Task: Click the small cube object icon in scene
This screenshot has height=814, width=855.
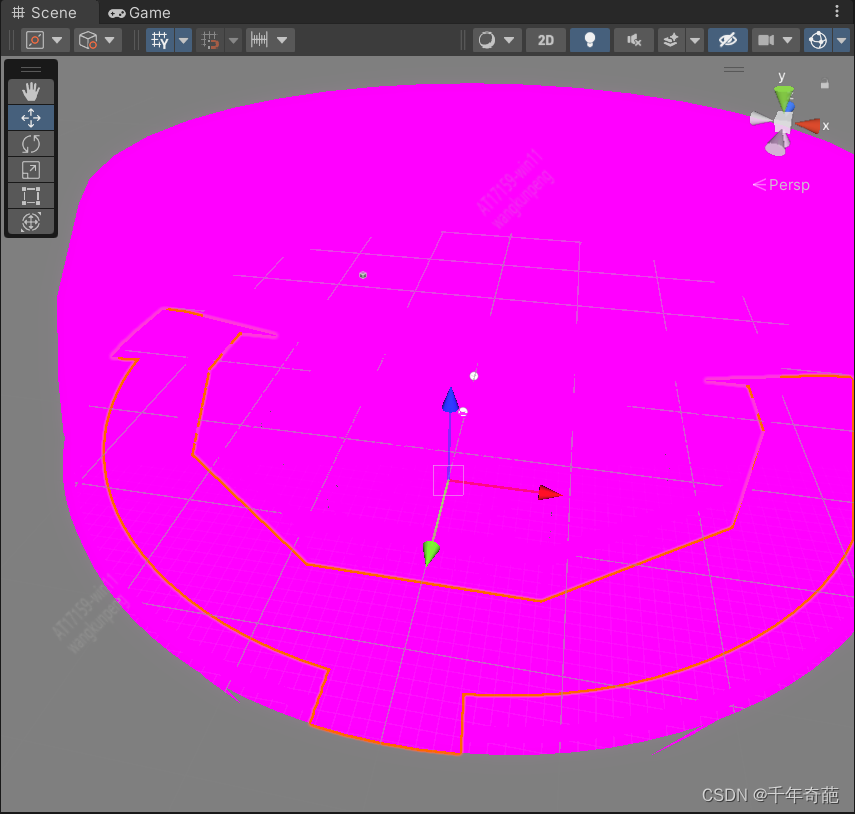Action: click(363, 275)
